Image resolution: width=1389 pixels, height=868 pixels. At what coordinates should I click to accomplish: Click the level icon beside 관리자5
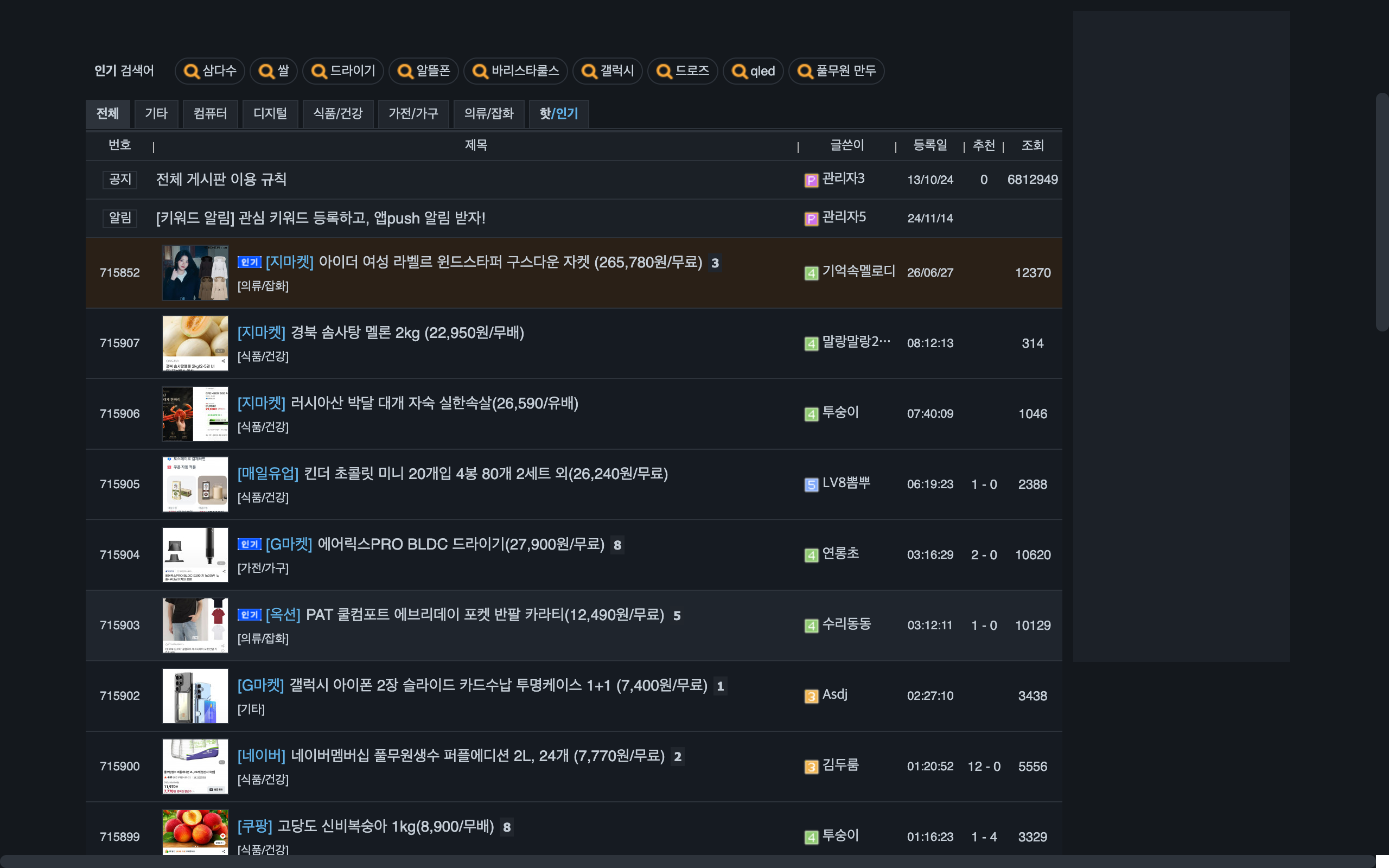click(811, 219)
